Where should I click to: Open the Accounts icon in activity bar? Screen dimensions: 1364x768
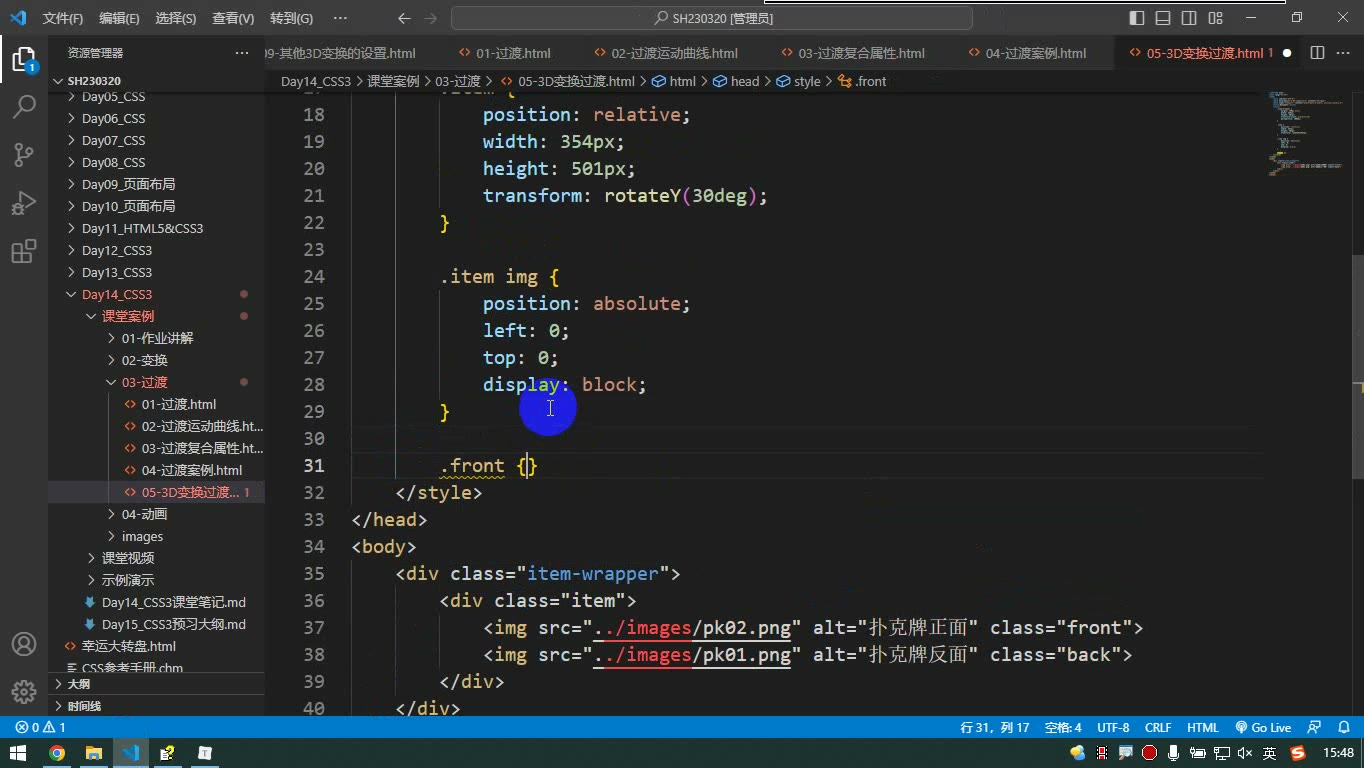click(x=24, y=644)
